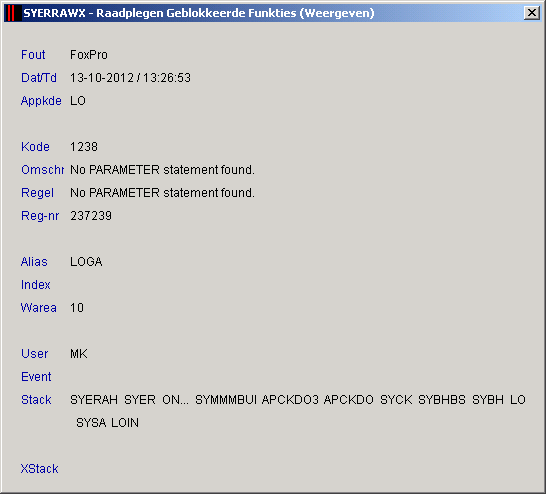Click the red-striped application icon in the title bar
The image size is (546, 494).
pos(11,13)
